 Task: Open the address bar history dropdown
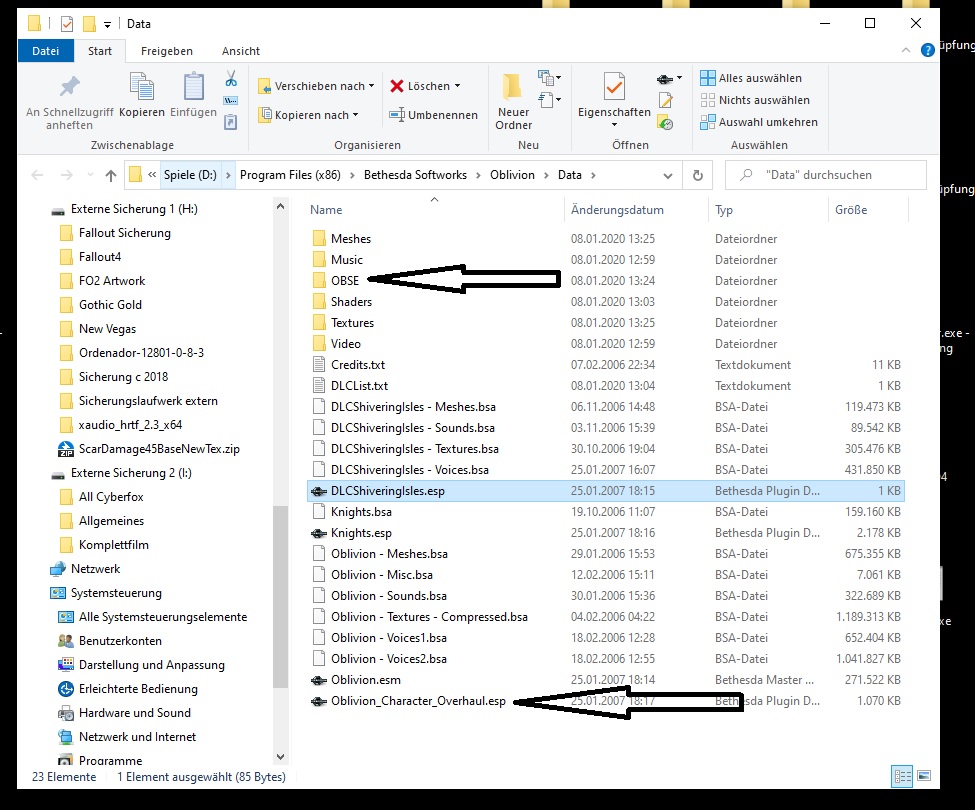668,175
